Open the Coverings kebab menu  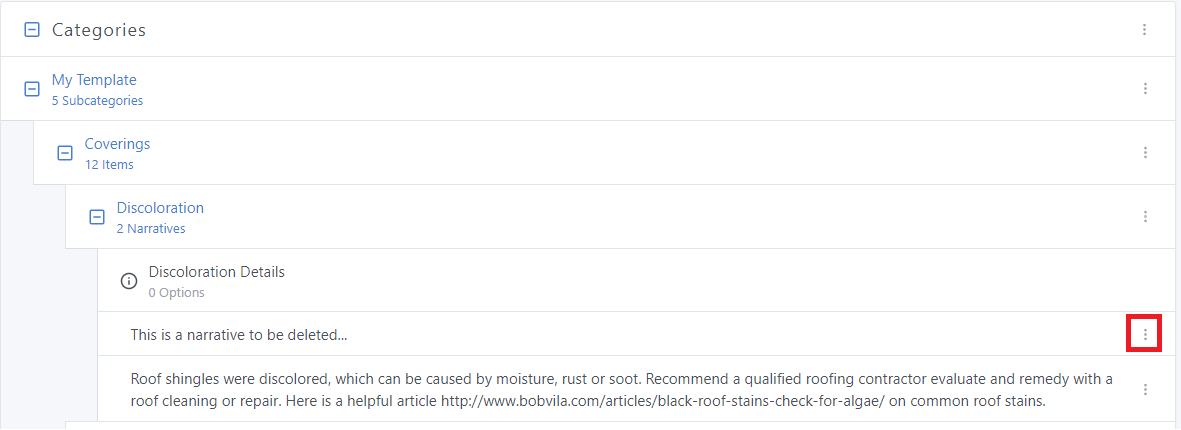coord(1145,153)
